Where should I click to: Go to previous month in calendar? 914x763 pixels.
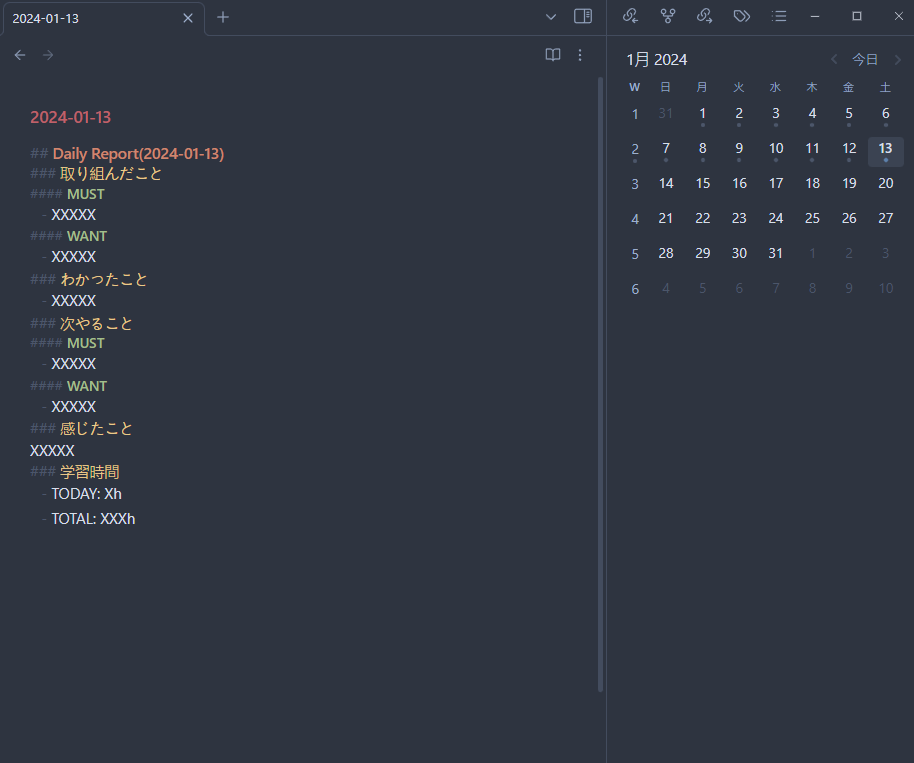pos(834,59)
